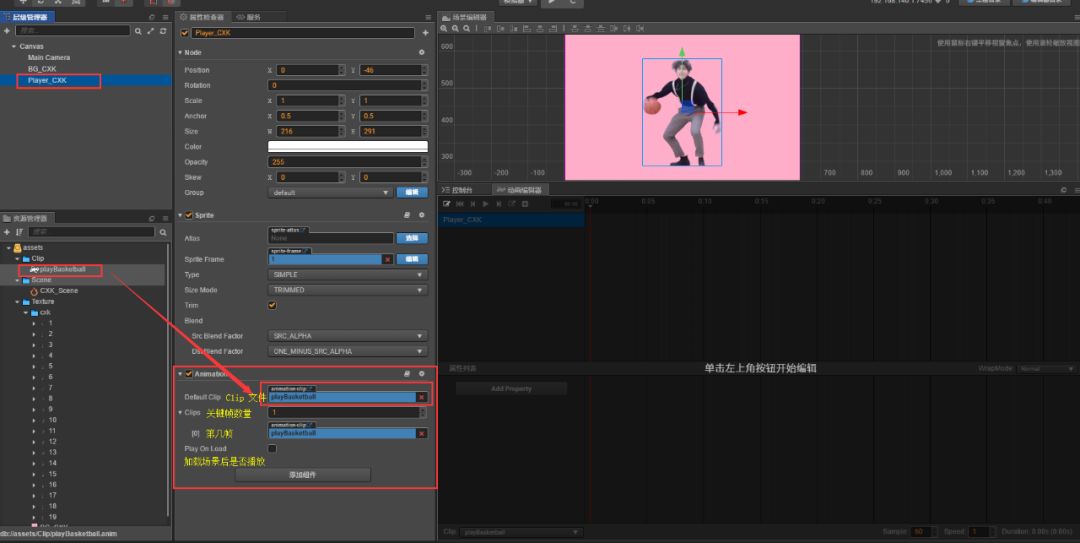Click the top toolbar refresh preview icon
This screenshot has width=1080, height=543.
(572, 2)
